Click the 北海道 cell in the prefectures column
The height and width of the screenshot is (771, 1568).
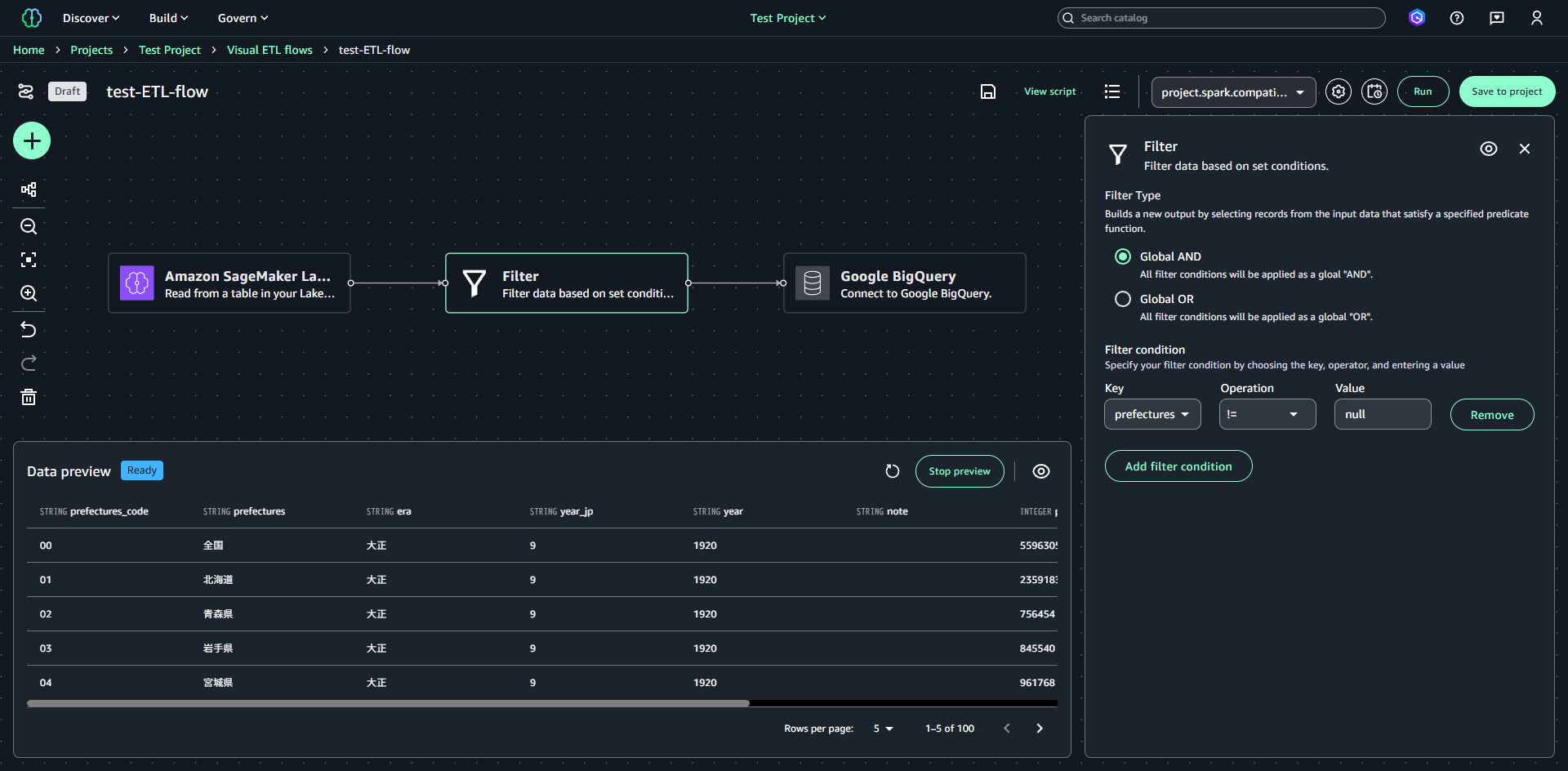[x=218, y=580]
